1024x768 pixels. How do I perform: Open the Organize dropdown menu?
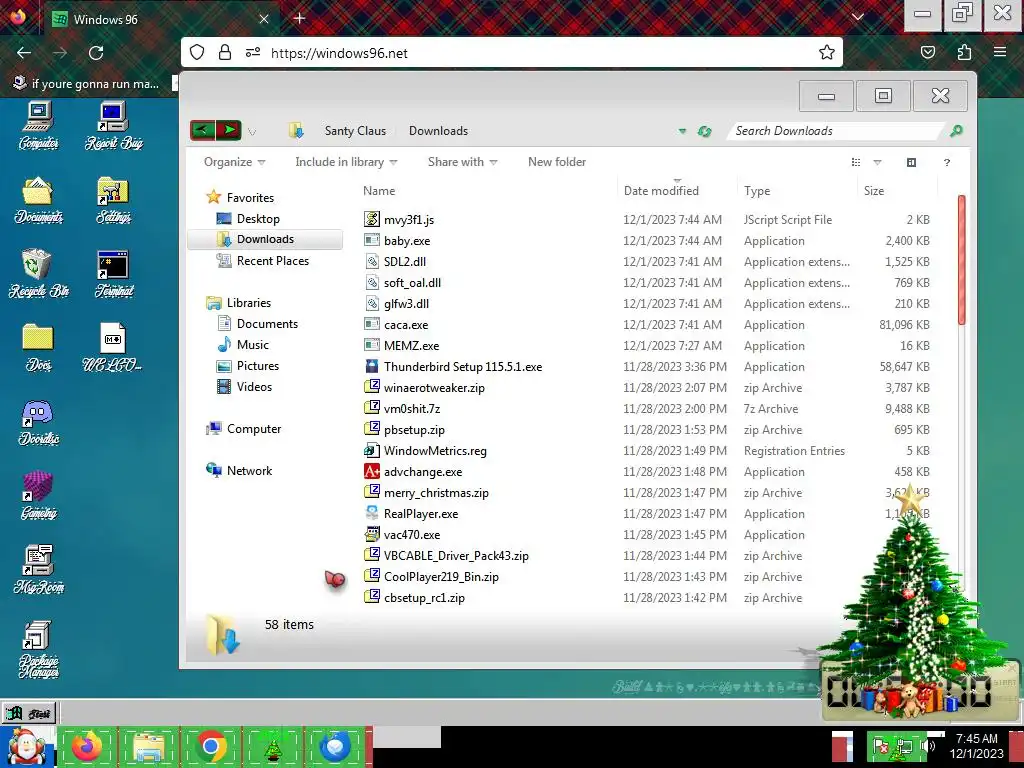(x=234, y=162)
